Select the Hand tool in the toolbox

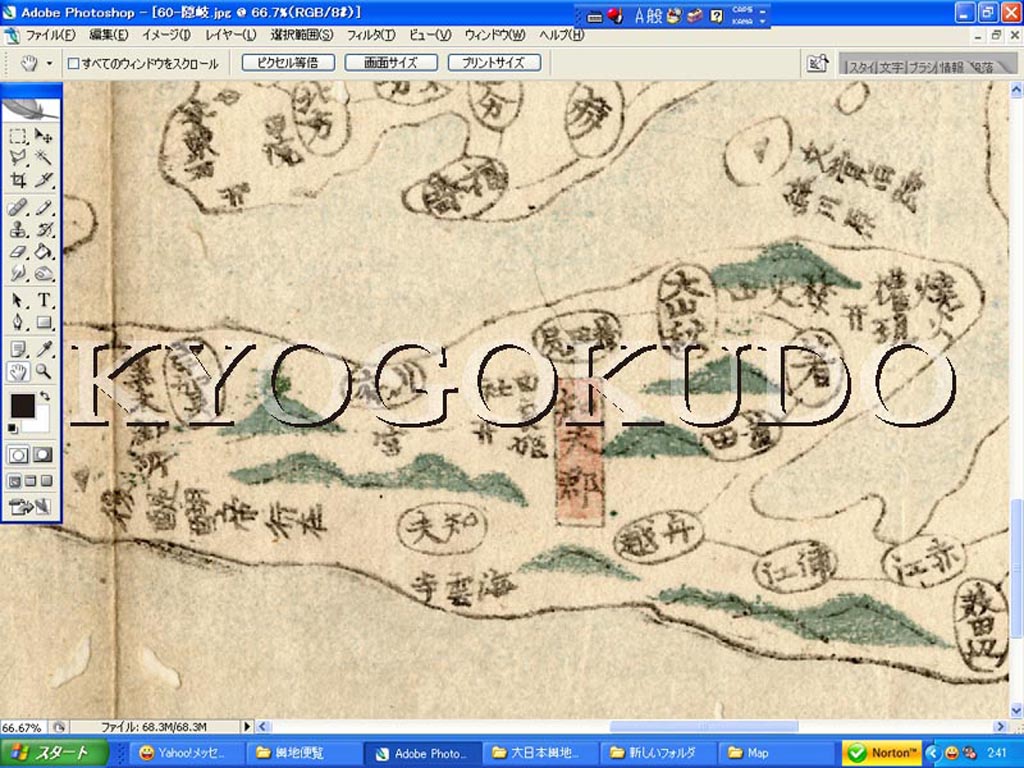click(x=18, y=372)
